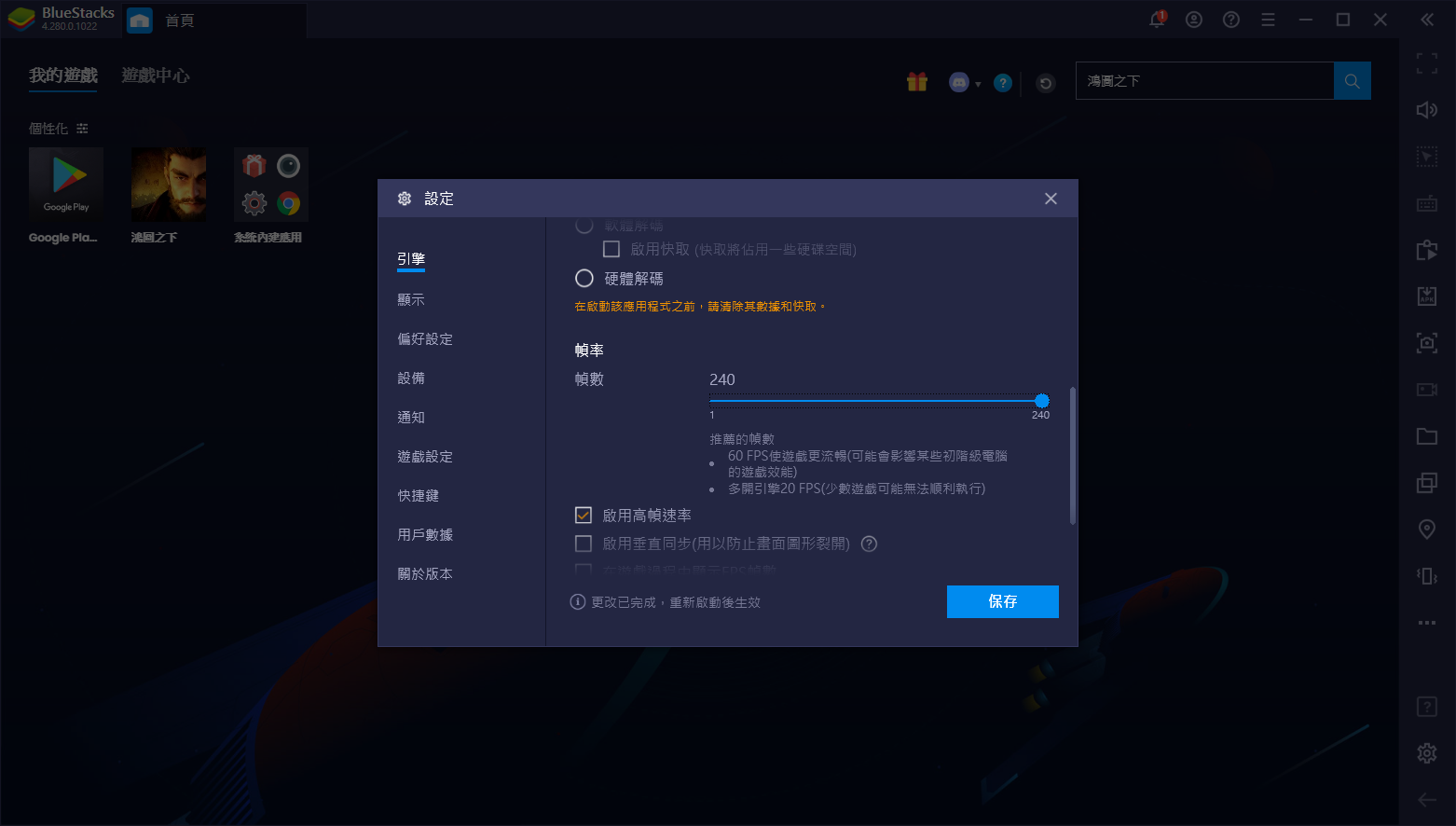
Task: Click the orange clear-data warning text
Action: 700,306
